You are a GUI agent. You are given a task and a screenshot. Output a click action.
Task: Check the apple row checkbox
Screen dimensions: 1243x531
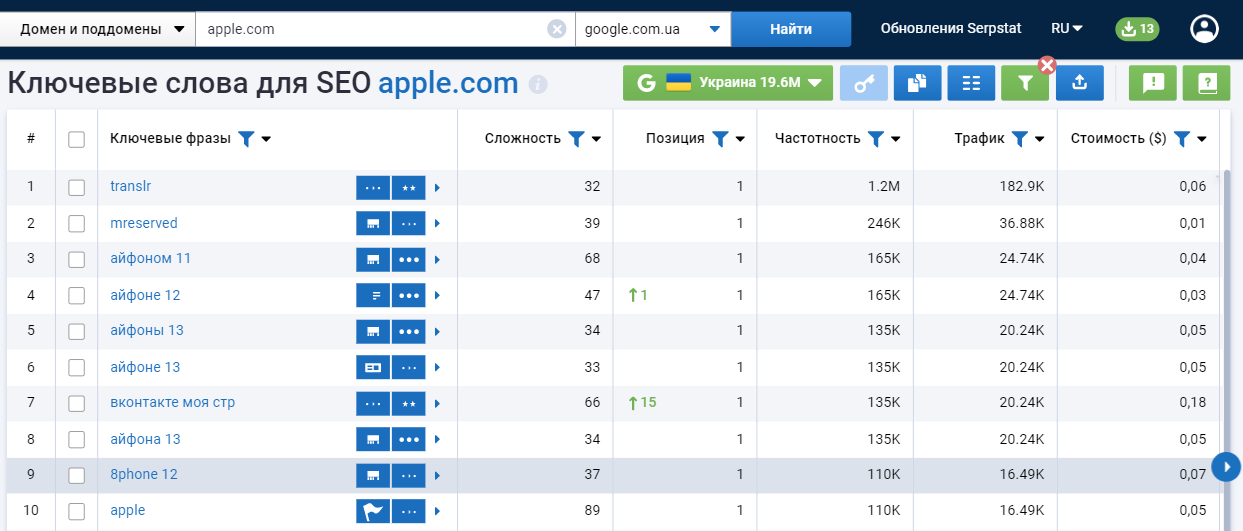tap(76, 511)
